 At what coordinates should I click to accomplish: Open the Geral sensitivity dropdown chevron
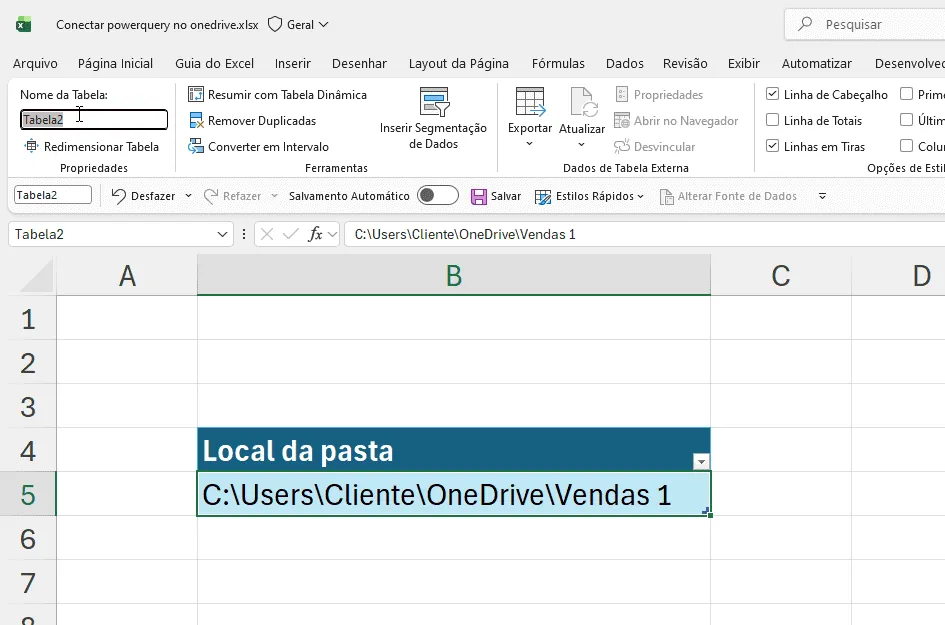pyautogui.click(x=324, y=25)
